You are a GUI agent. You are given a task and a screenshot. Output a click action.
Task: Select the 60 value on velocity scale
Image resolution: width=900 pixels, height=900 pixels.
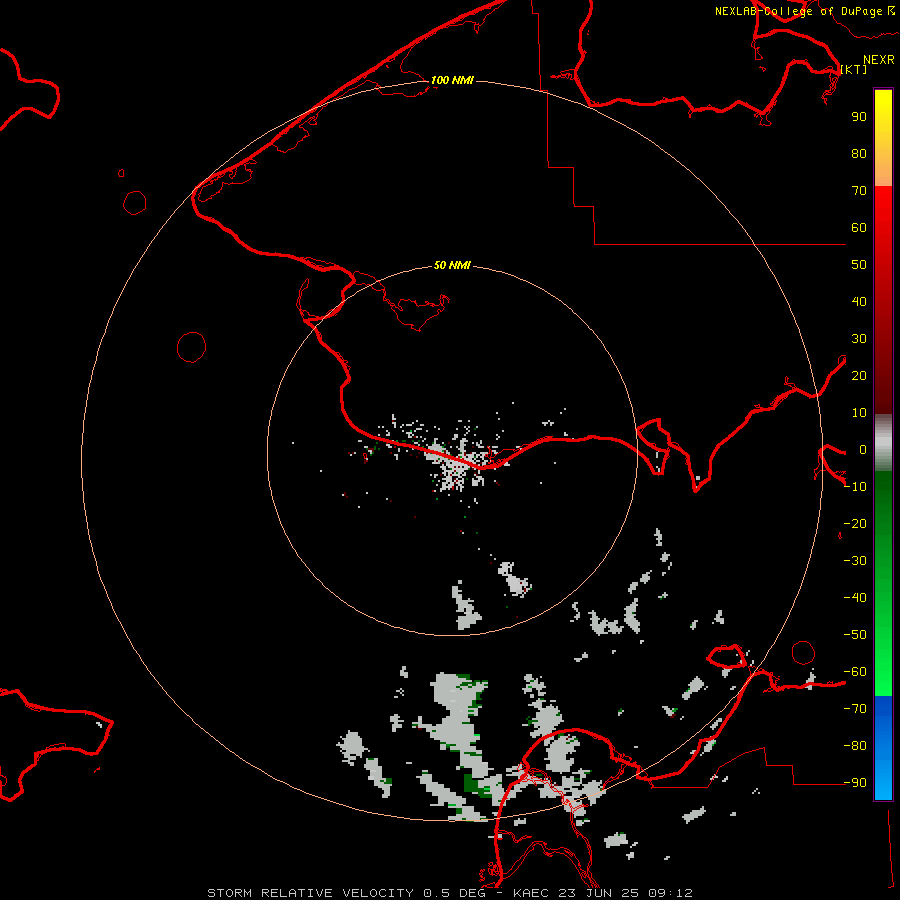point(859,227)
